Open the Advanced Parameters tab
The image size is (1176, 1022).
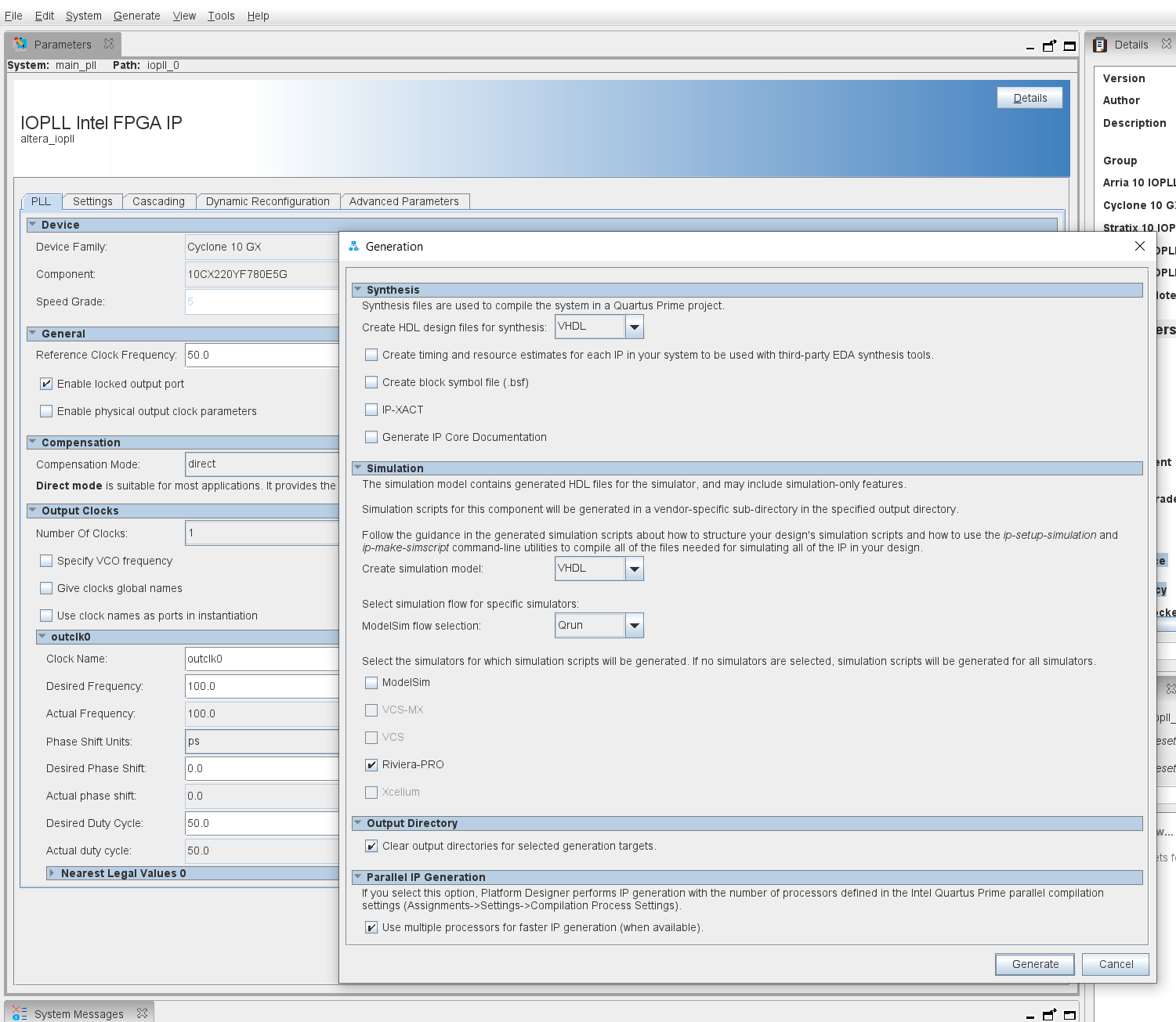(x=404, y=201)
